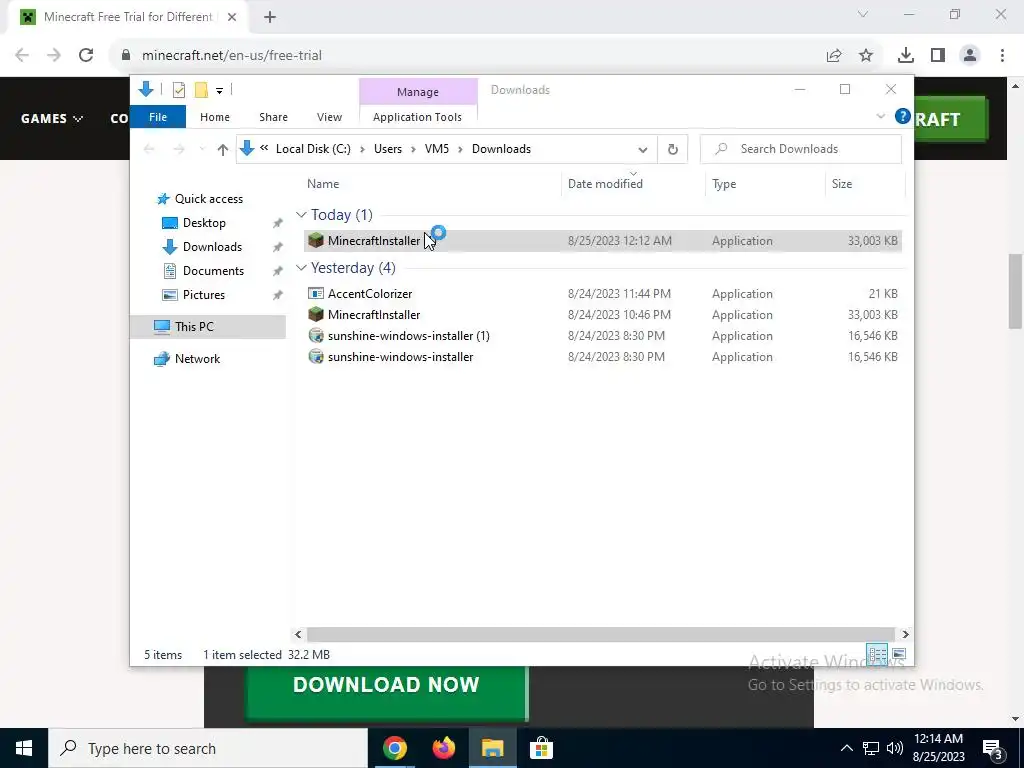
Task: Open the address bar history dropdown
Action: pyautogui.click(x=643, y=150)
